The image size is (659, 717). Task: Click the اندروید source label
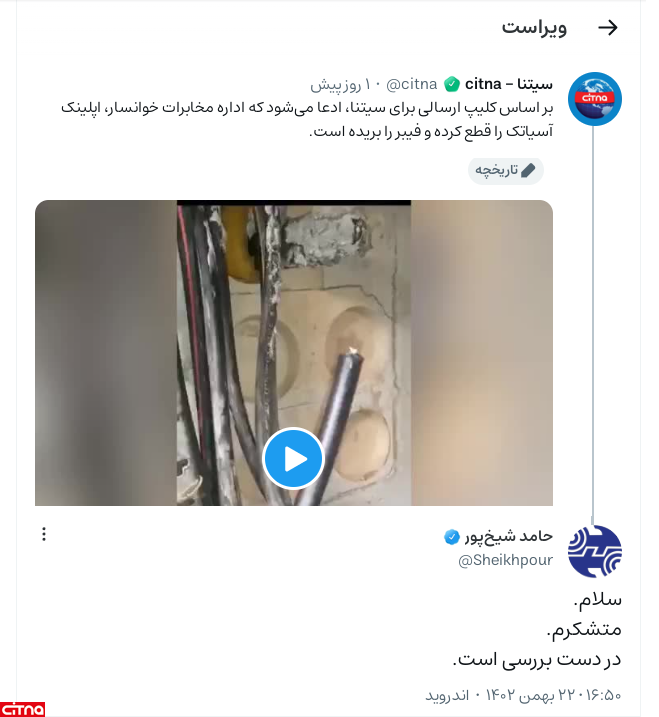447,696
